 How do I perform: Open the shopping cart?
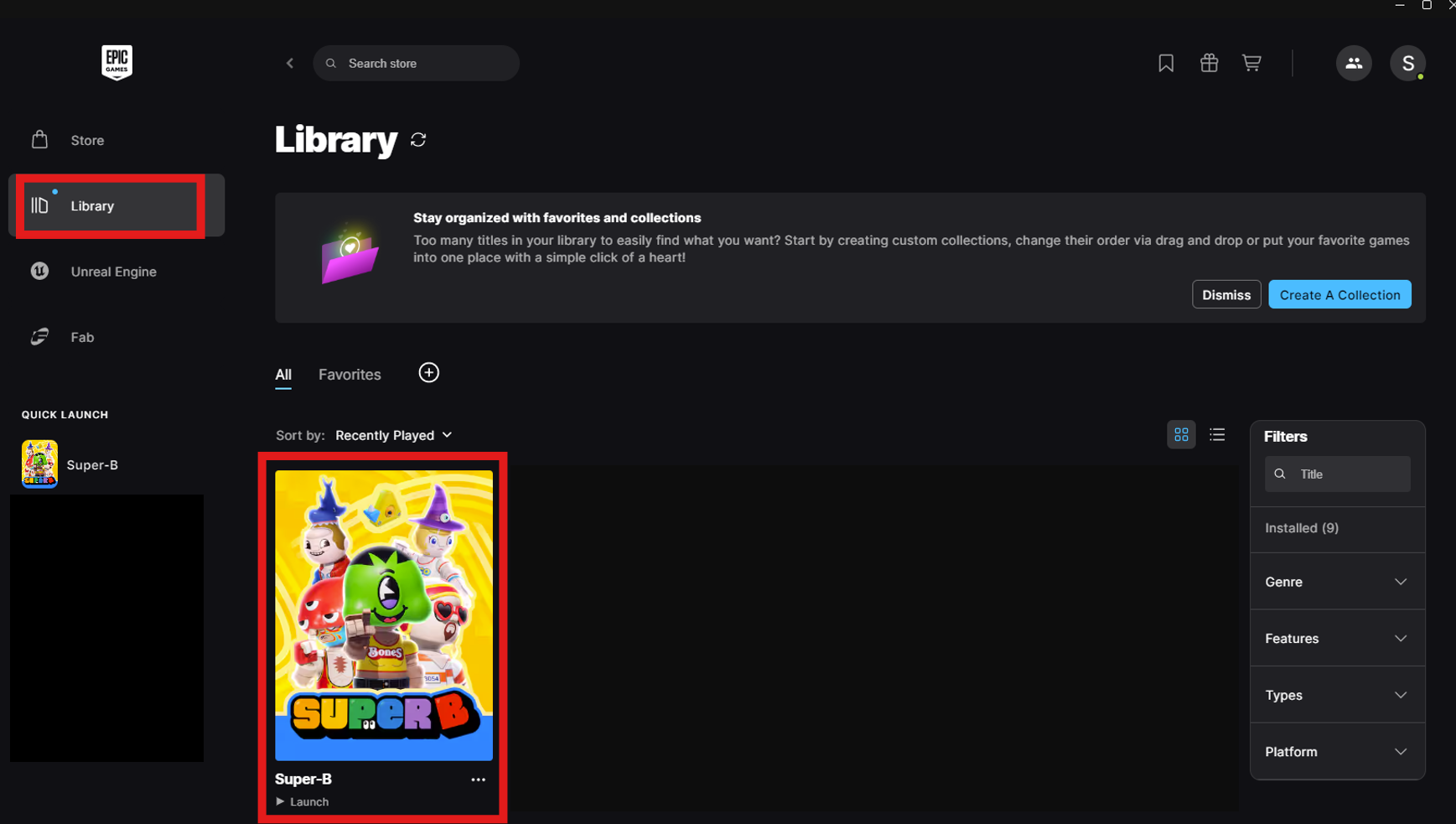1251,63
